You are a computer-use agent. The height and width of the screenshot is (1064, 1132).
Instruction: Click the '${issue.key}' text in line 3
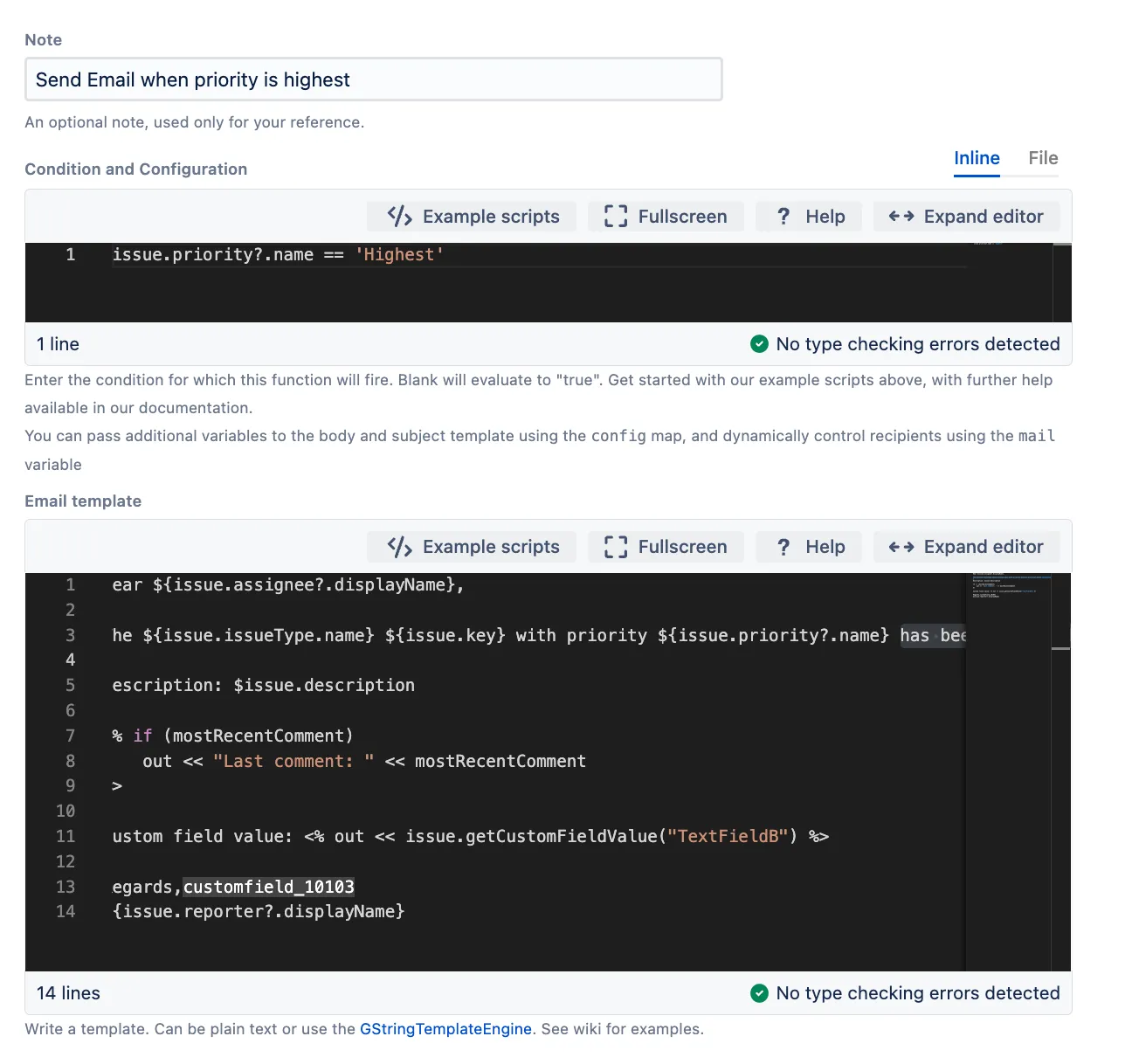[x=445, y=635]
